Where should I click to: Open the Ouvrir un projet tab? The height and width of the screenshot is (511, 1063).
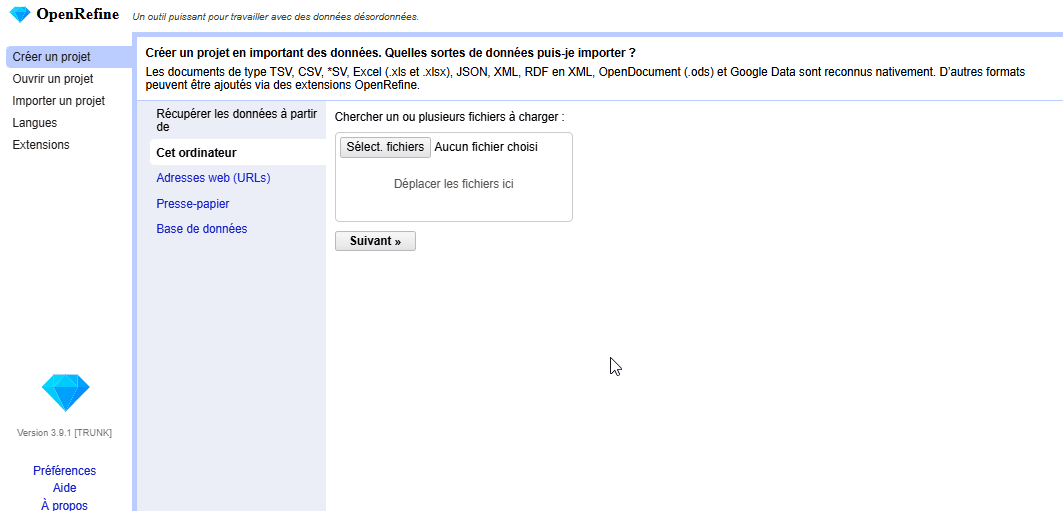(53, 79)
